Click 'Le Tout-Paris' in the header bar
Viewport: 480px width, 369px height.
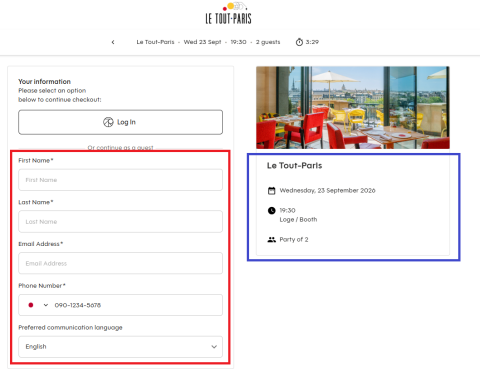(x=155, y=42)
